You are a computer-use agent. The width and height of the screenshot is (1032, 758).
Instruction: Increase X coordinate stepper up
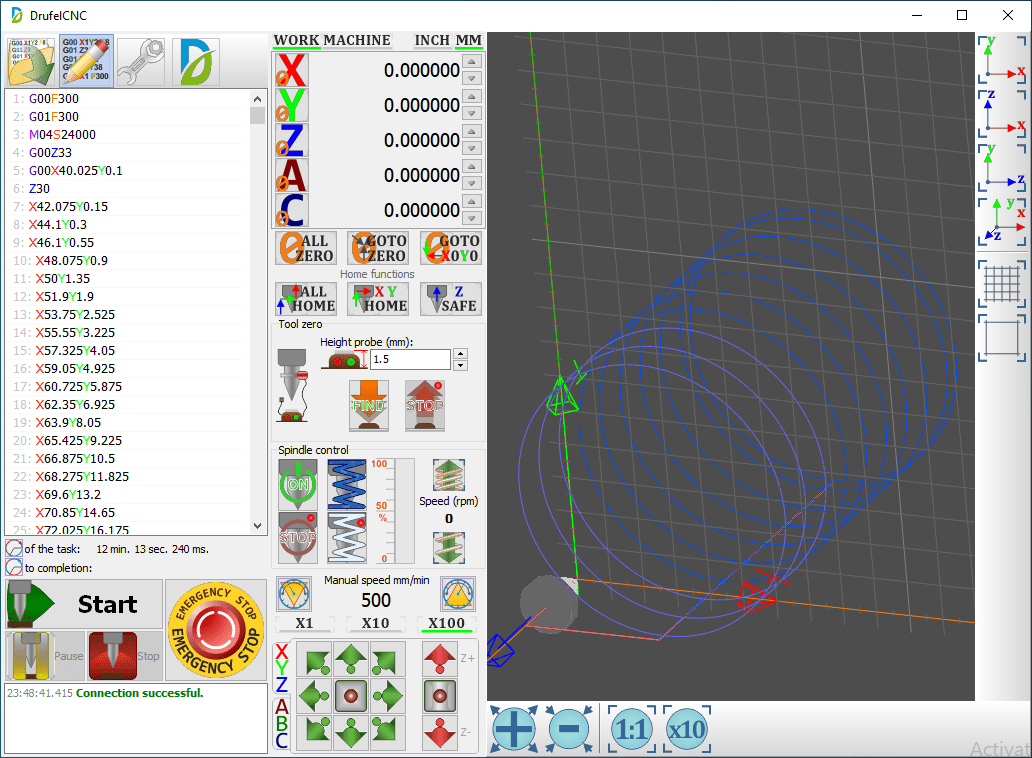pos(471,62)
